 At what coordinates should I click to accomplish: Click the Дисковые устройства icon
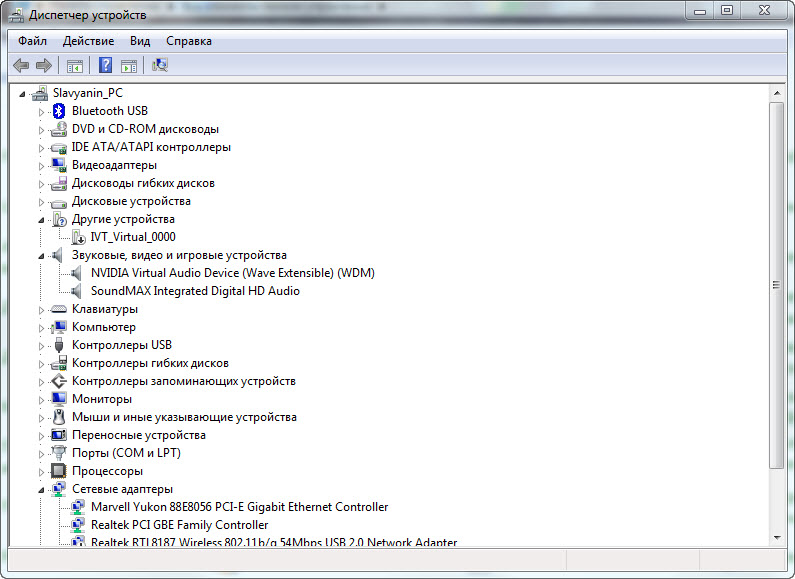[59, 202]
